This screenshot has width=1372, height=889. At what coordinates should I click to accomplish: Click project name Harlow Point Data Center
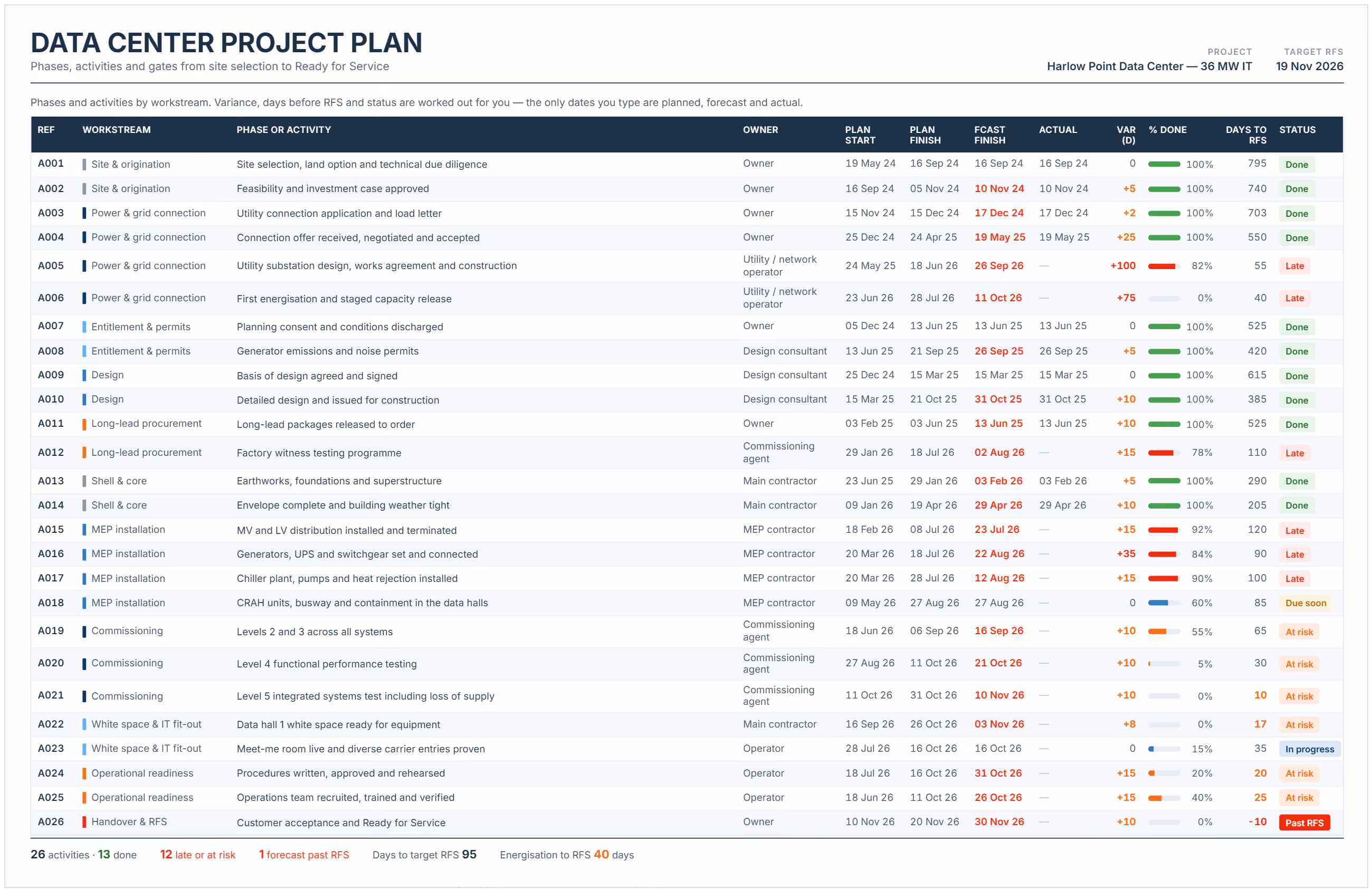[1149, 66]
